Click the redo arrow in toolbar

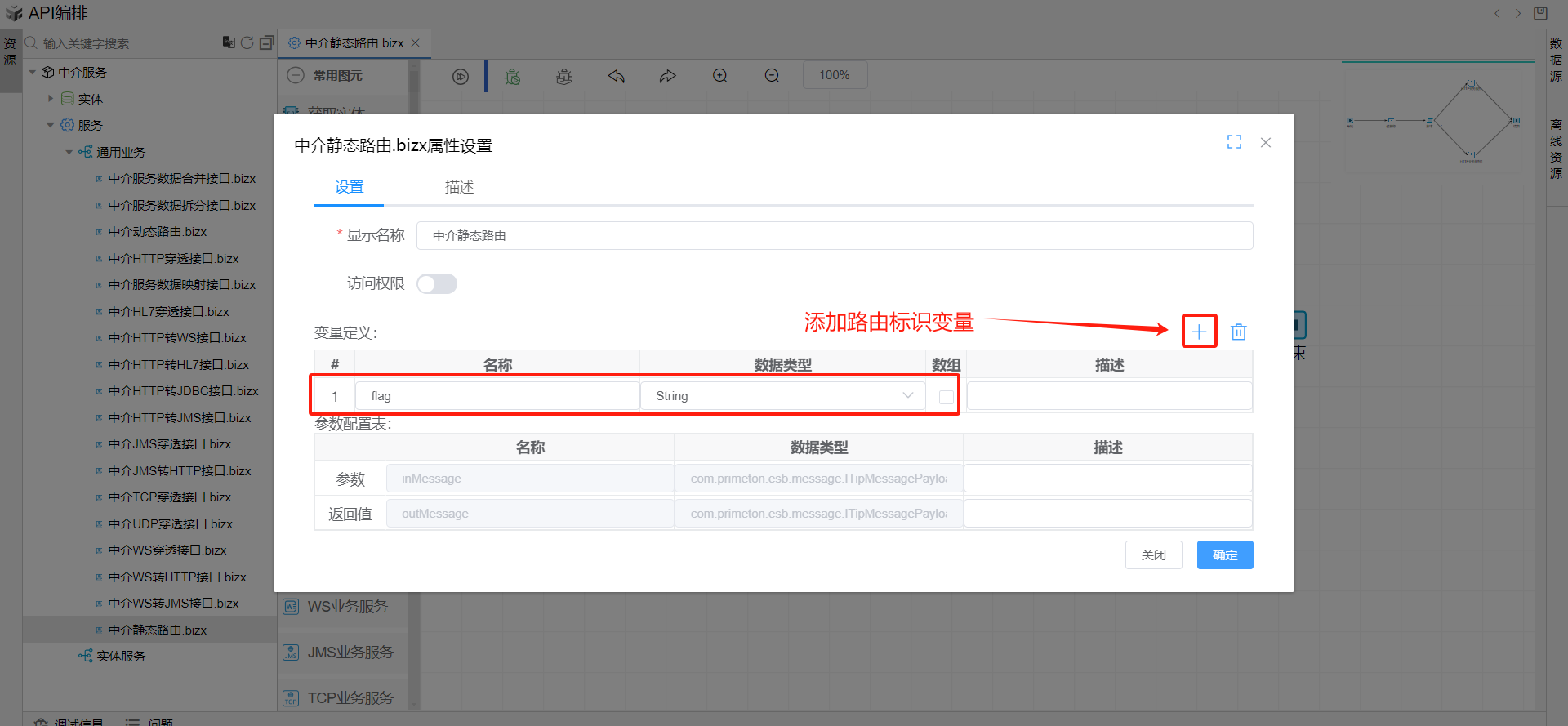(668, 76)
